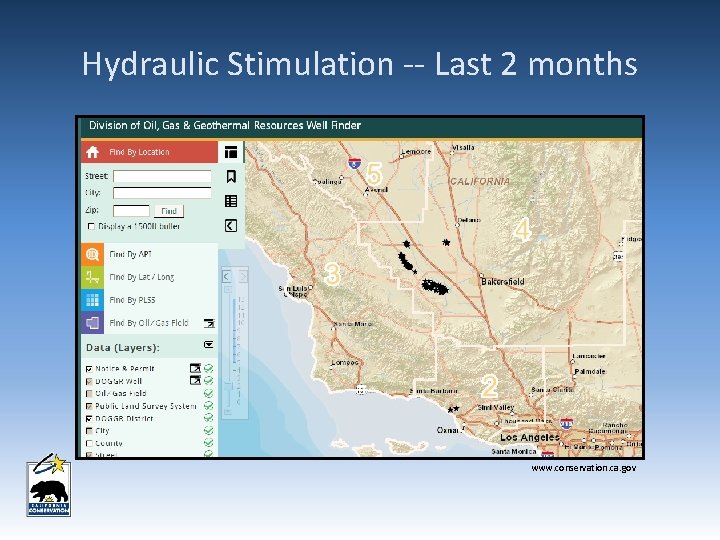Click the Los Angeles label on the map
Screen dimensions: 720x540
point(529,437)
